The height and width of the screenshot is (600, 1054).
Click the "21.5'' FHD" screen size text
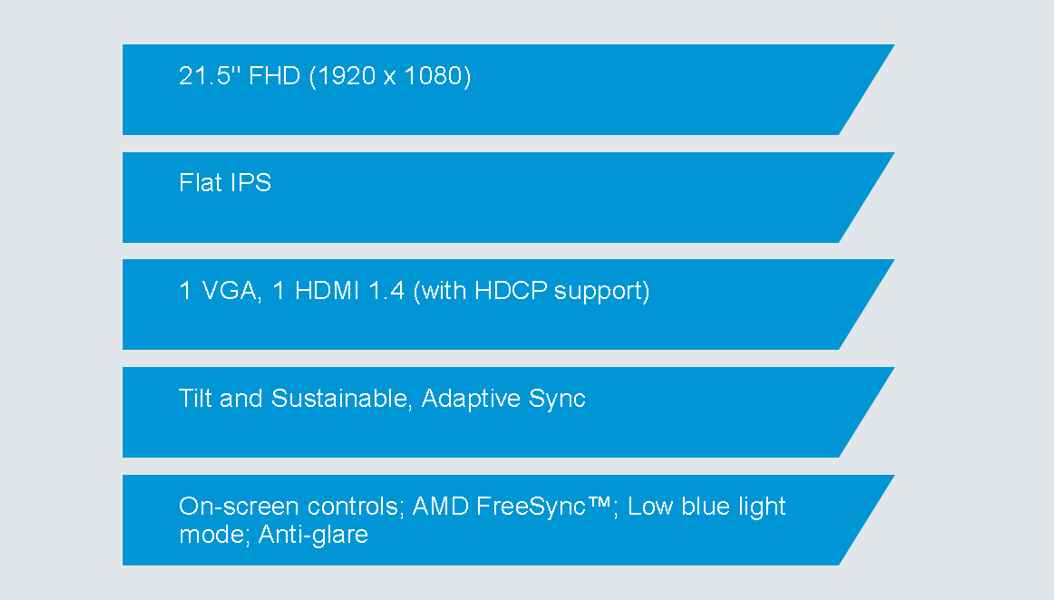(239, 76)
